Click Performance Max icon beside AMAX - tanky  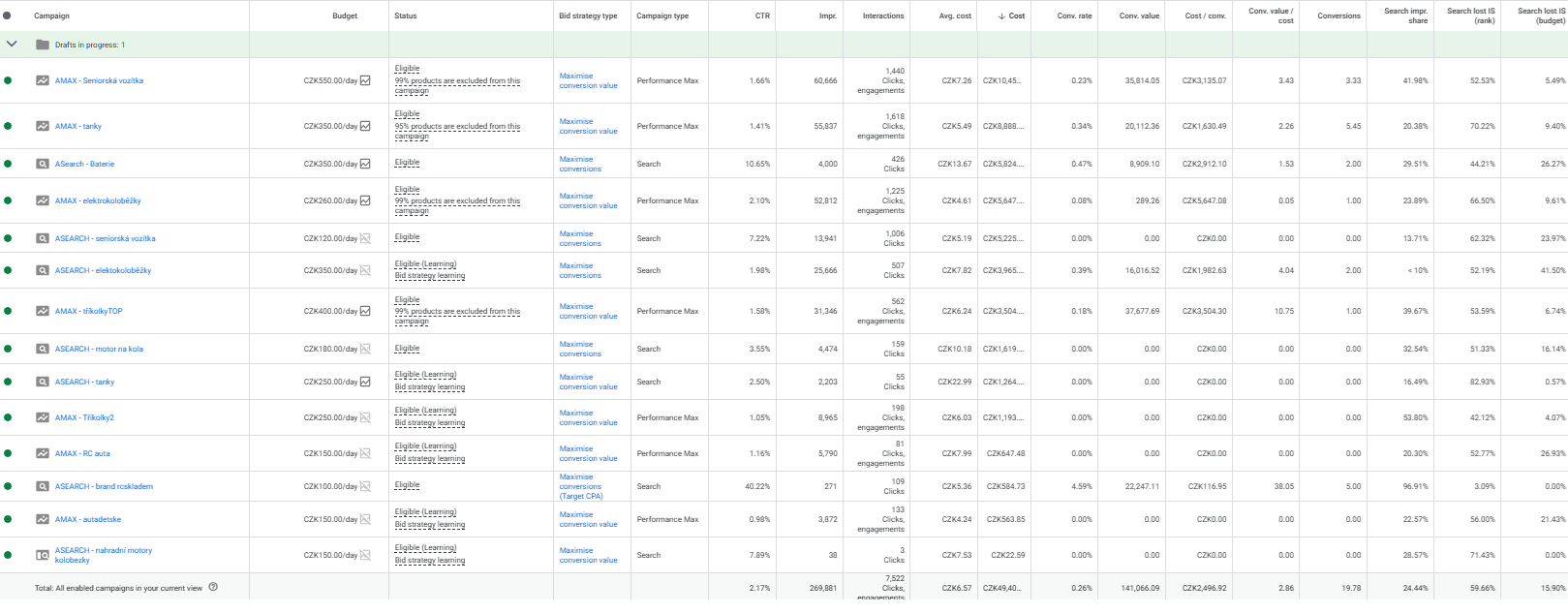coord(43,126)
